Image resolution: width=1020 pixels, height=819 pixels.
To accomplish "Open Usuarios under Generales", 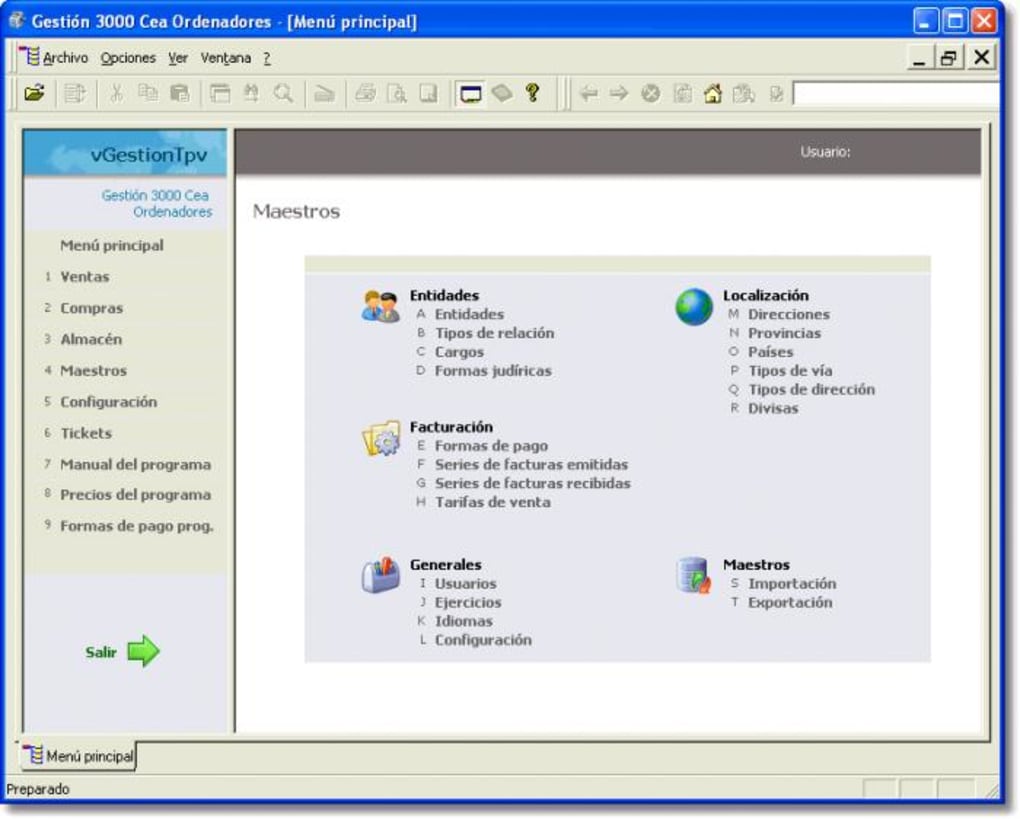I will tap(465, 584).
